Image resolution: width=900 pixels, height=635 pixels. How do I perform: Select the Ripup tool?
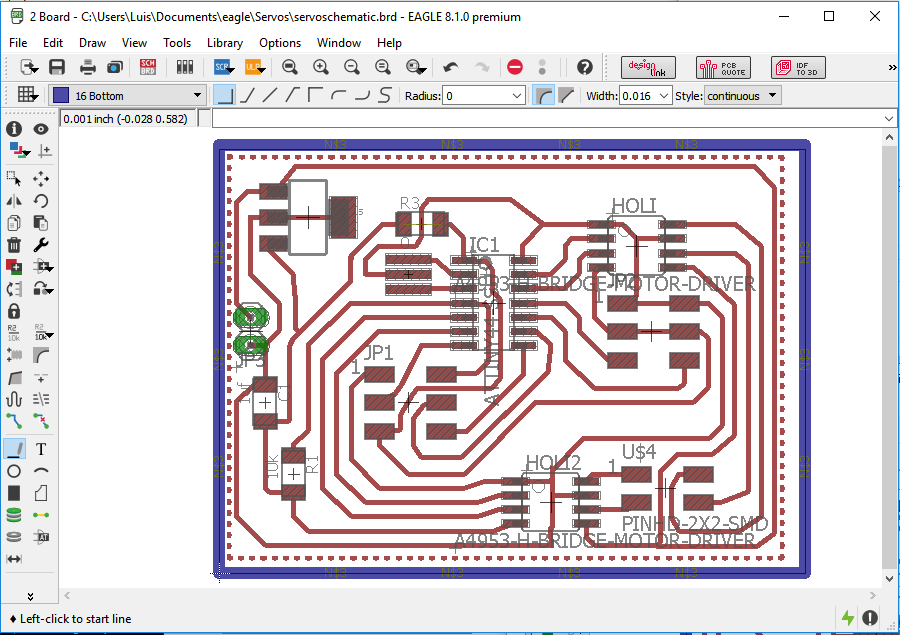(41, 421)
